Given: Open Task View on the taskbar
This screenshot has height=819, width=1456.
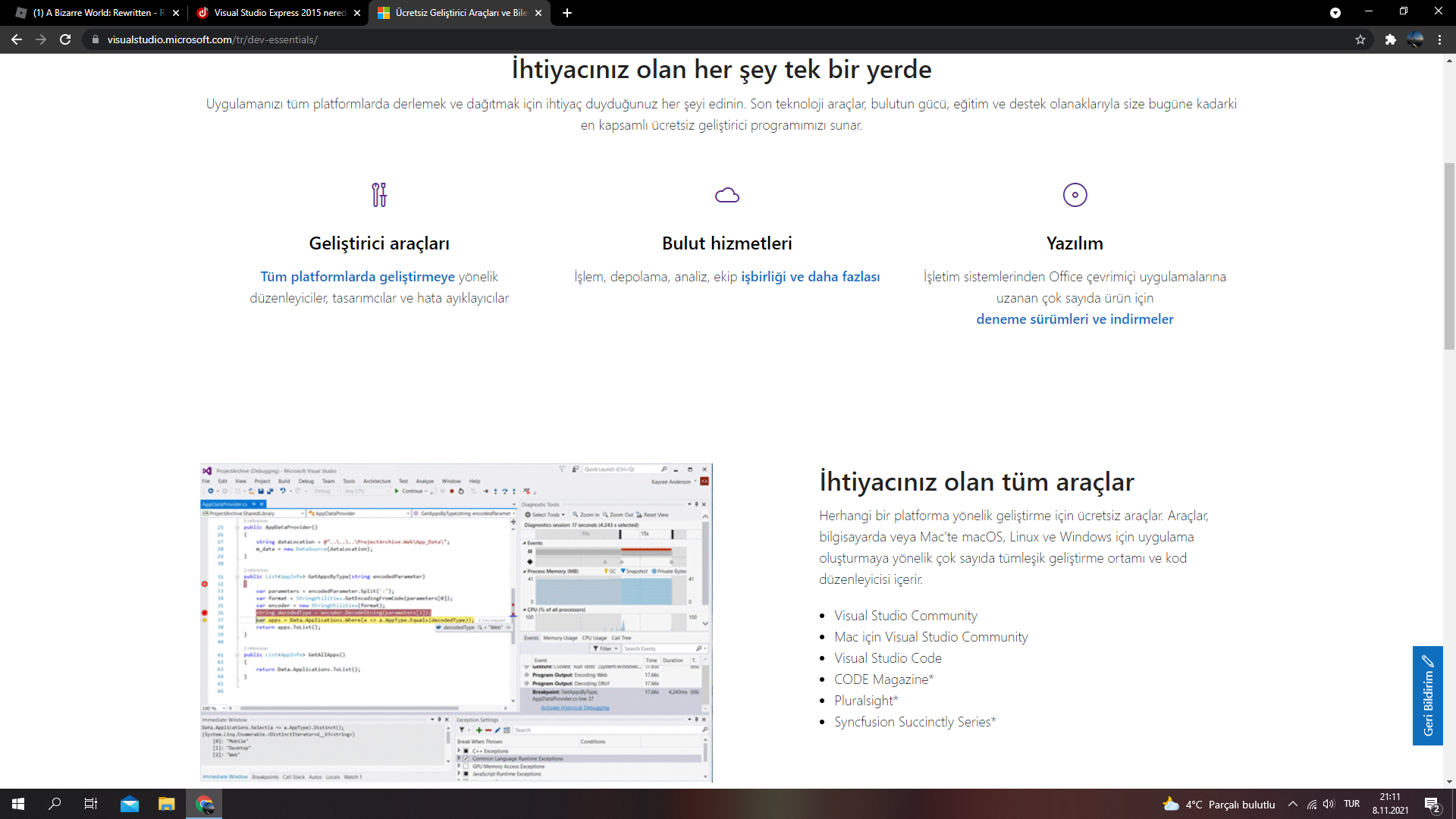Looking at the screenshot, I should tap(91, 804).
